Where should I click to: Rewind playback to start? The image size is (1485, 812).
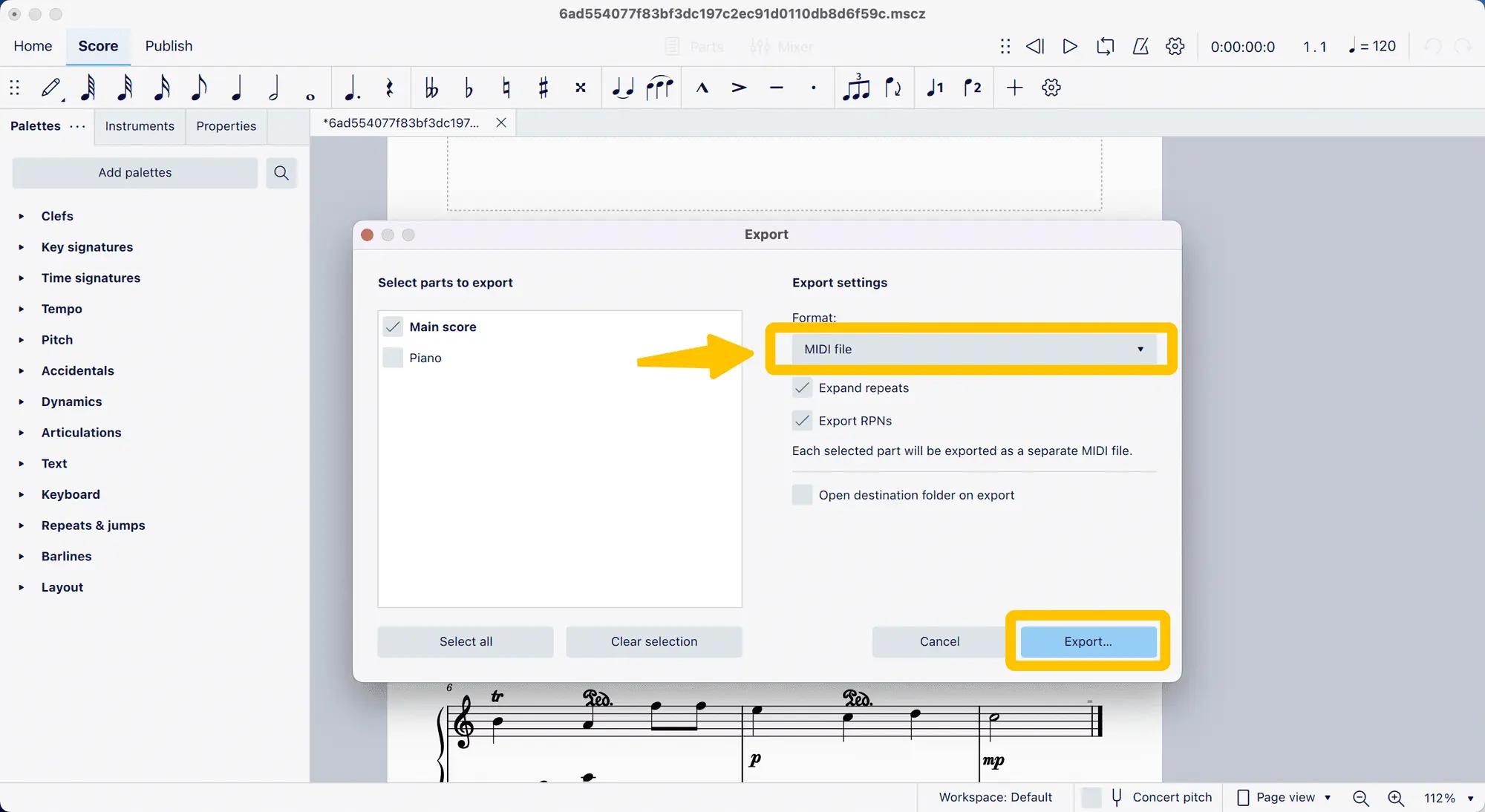(1035, 46)
